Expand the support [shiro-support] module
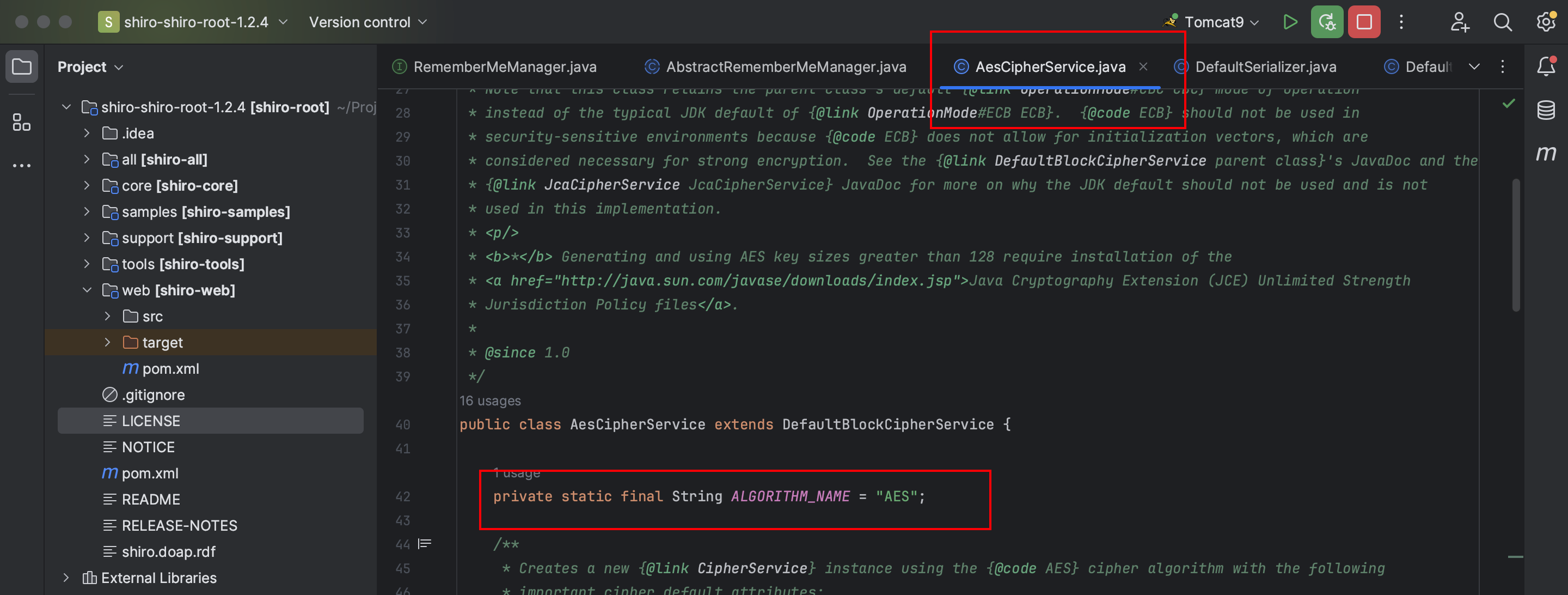Image resolution: width=1568 pixels, height=595 pixels. [x=87, y=238]
